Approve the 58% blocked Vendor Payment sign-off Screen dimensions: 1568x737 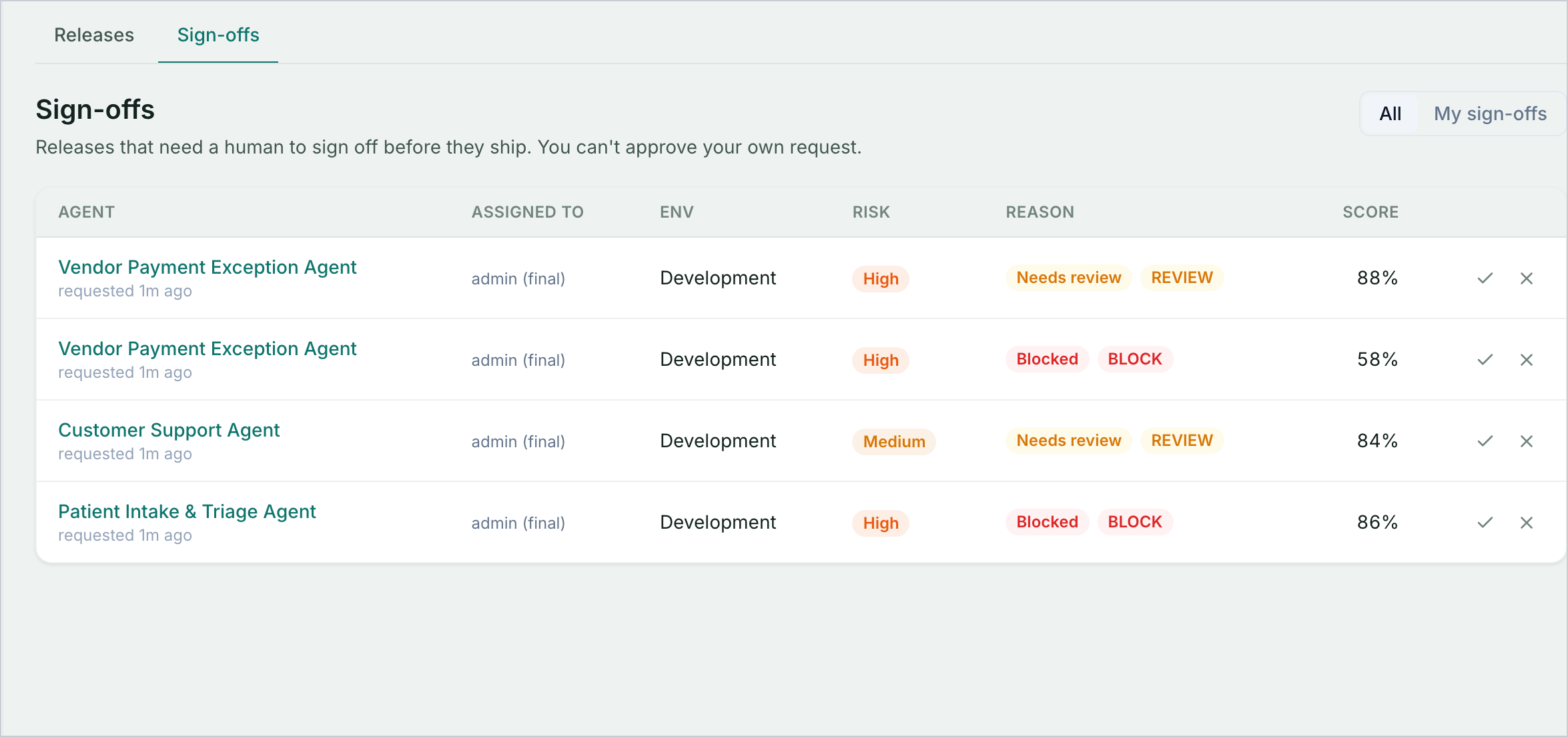(x=1485, y=360)
